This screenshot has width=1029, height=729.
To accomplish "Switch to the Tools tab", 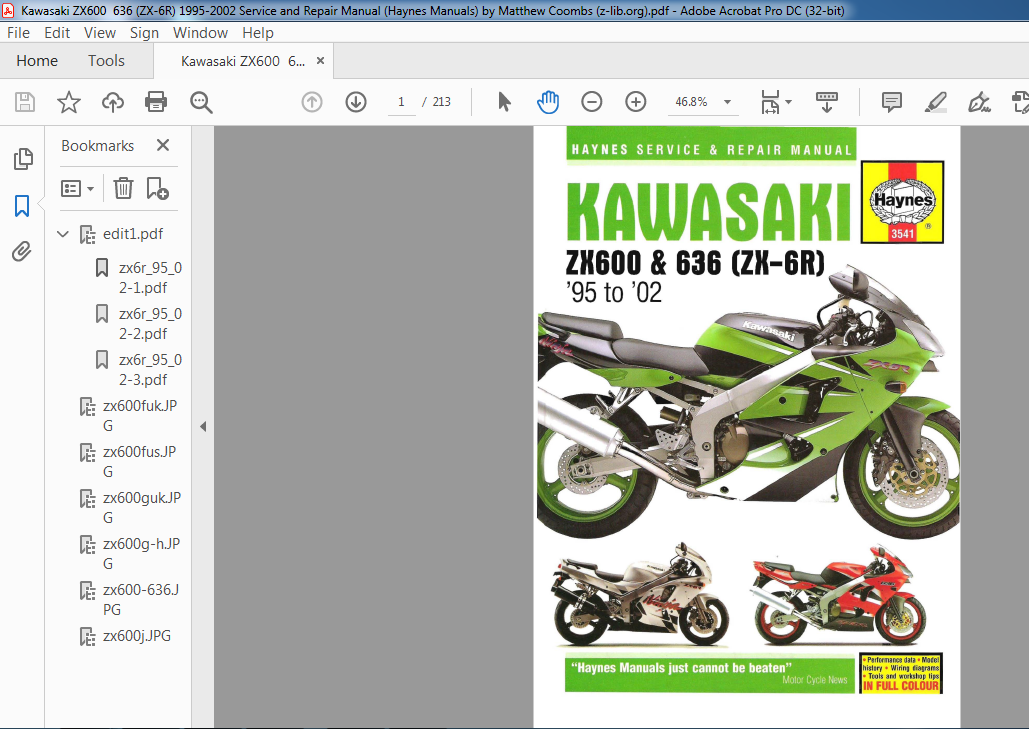I will click(x=106, y=61).
